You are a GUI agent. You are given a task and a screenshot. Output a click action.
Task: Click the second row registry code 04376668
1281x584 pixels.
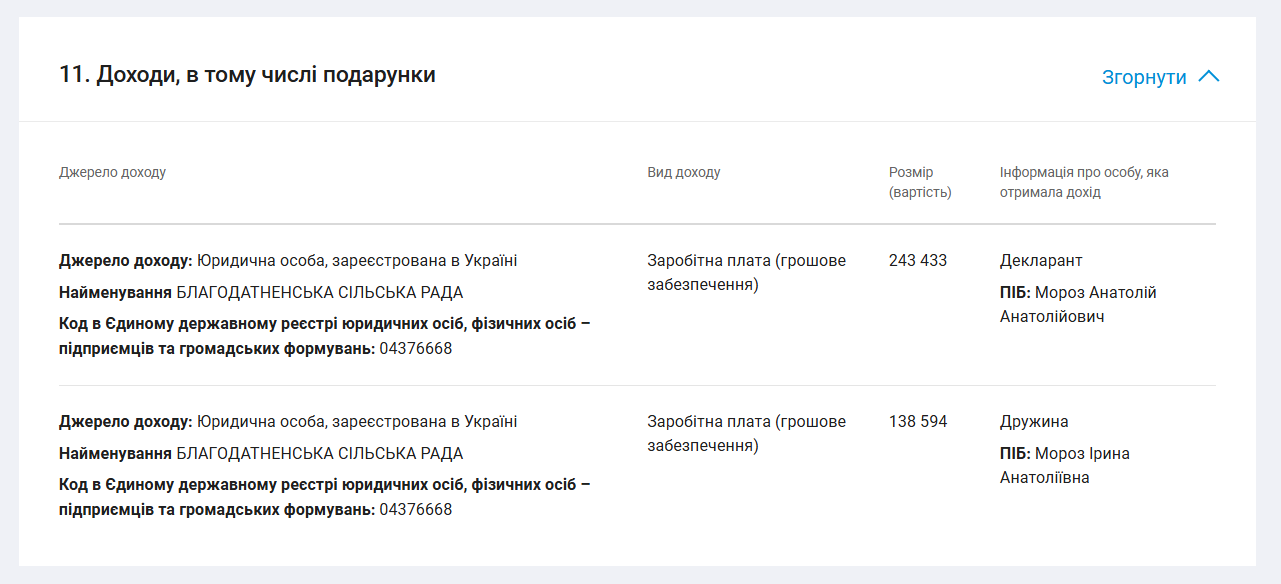[x=415, y=510]
